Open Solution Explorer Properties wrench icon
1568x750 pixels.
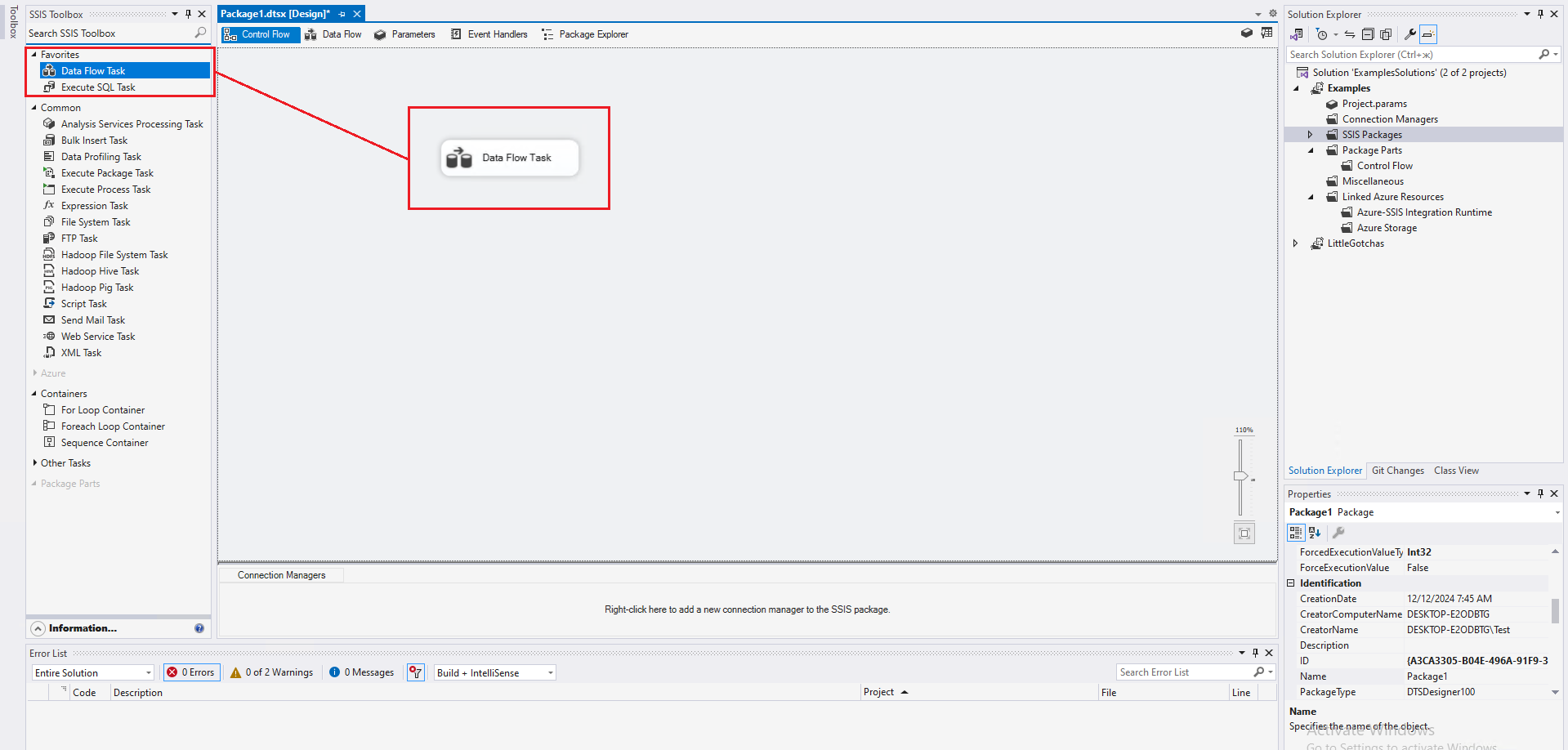click(x=1409, y=34)
